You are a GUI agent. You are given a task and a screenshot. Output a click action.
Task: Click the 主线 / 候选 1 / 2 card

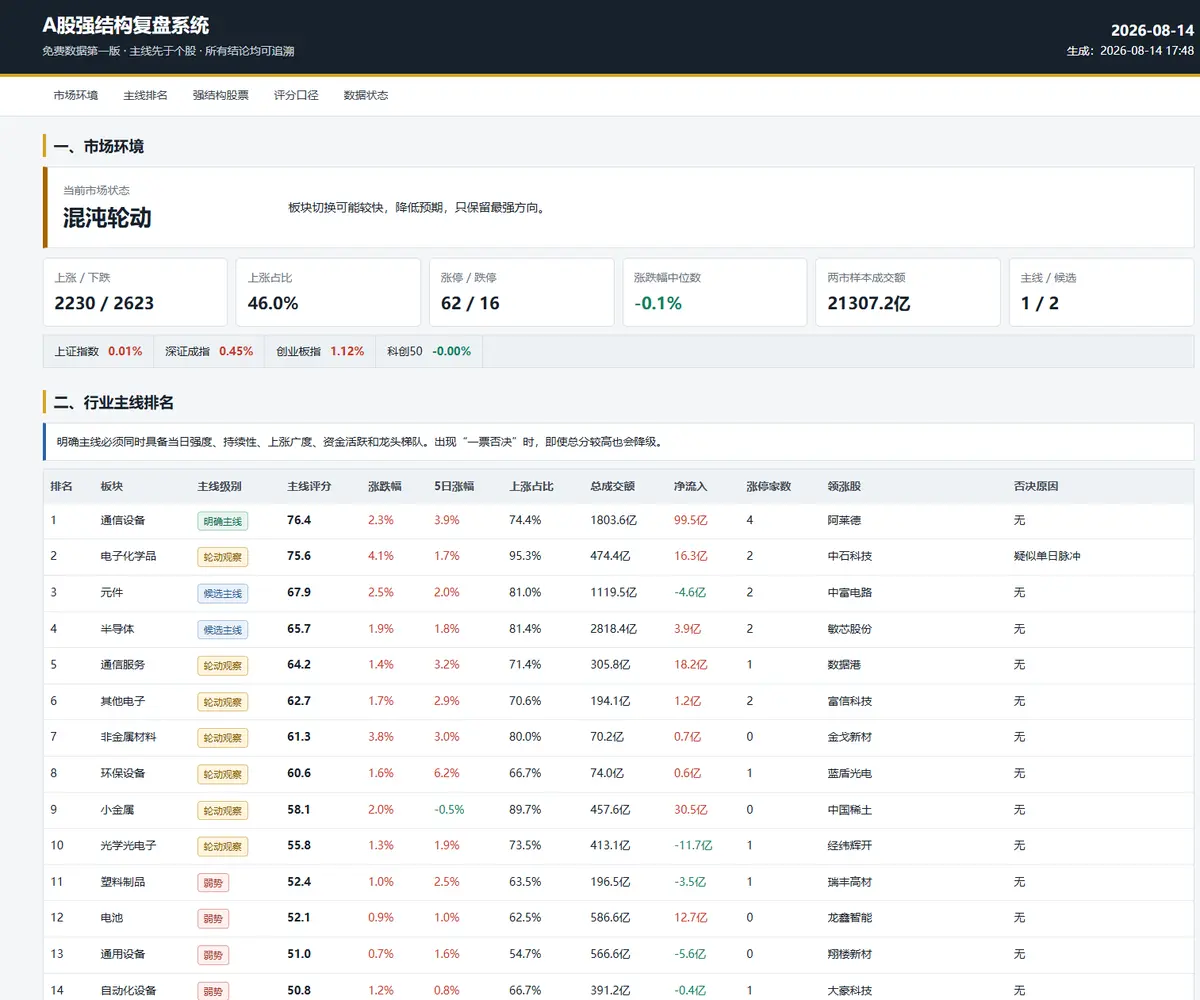[x=1101, y=292]
